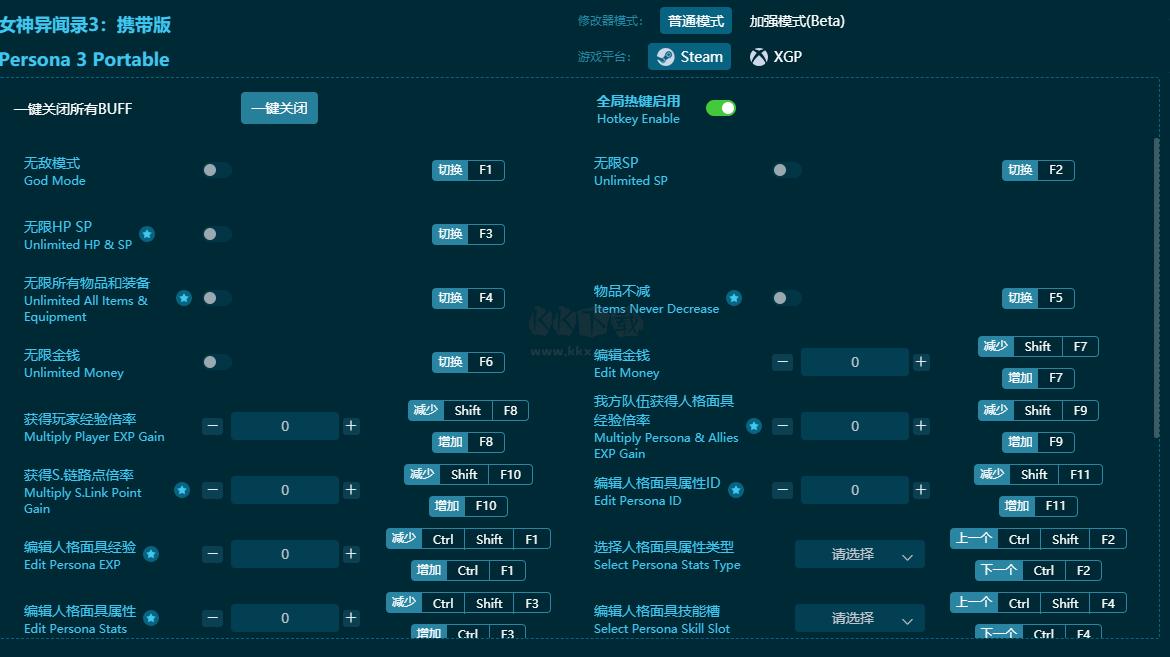This screenshot has height=657, width=1170.
Task: Switch to 加强模式(Beta) trainer mode
Action: 797,21
